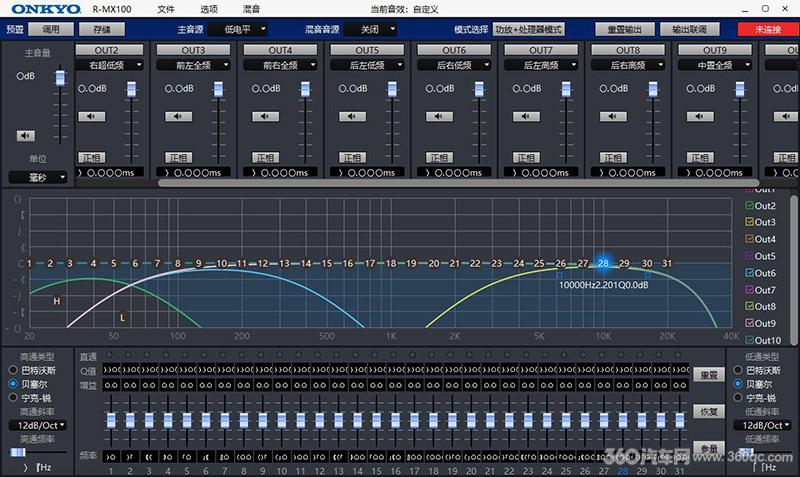Toggle the Out2 curve checkbox
The width and height of the screenshot is (800, 477).
pyautogui.click(x=749, y=205)
